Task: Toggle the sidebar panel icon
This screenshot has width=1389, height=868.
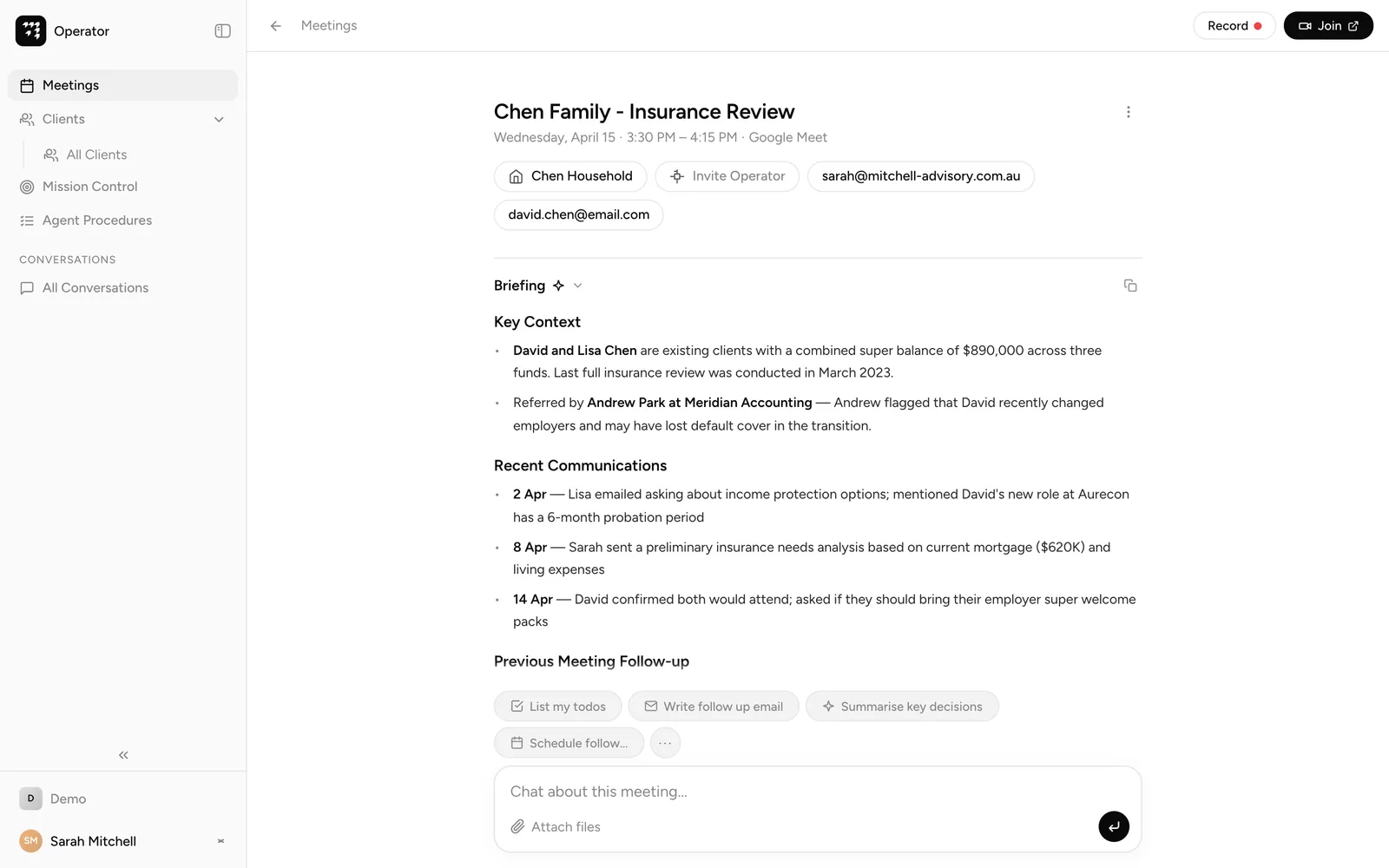Action: click(222, 31)
